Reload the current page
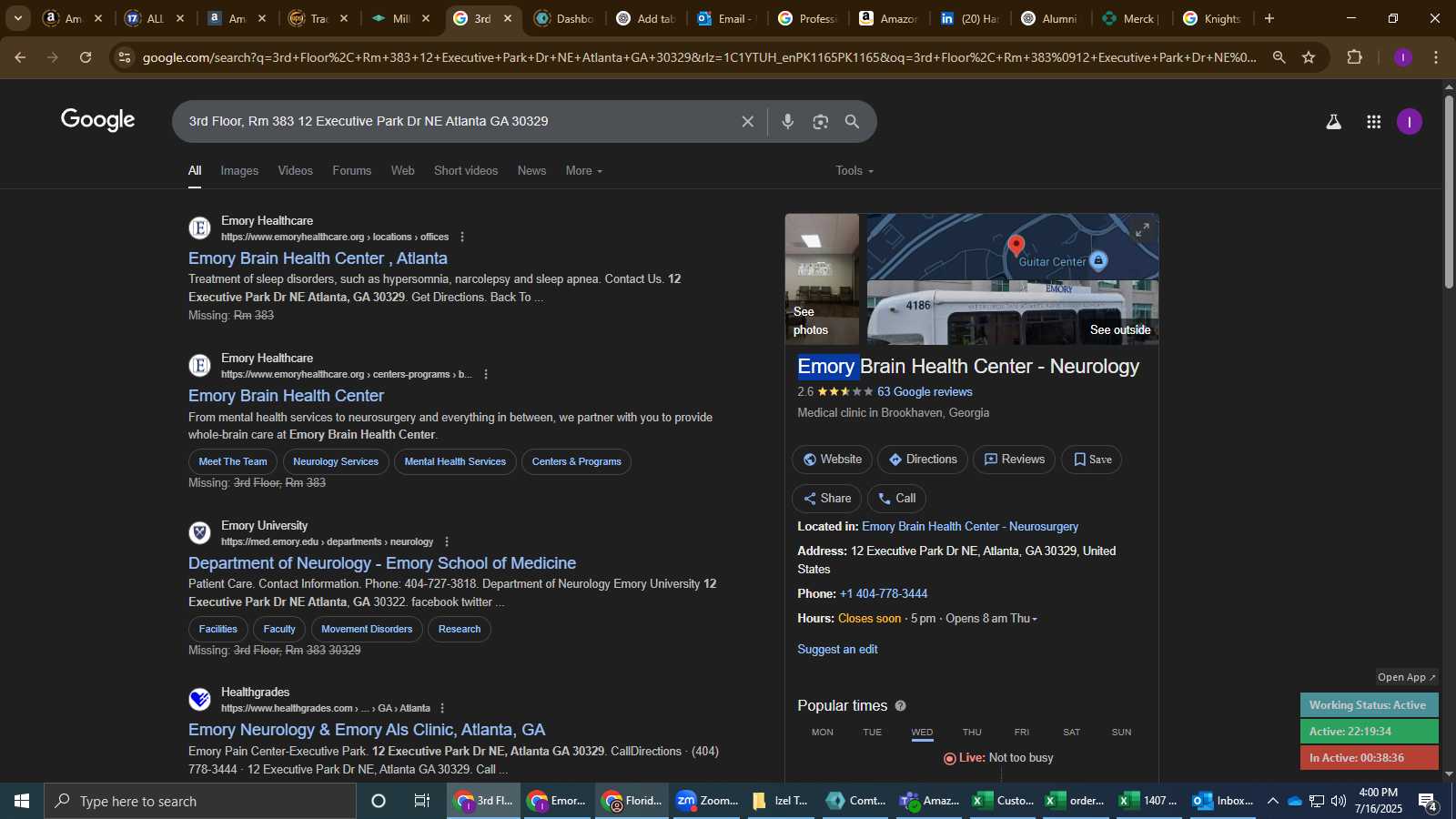 tap(86, 57)
